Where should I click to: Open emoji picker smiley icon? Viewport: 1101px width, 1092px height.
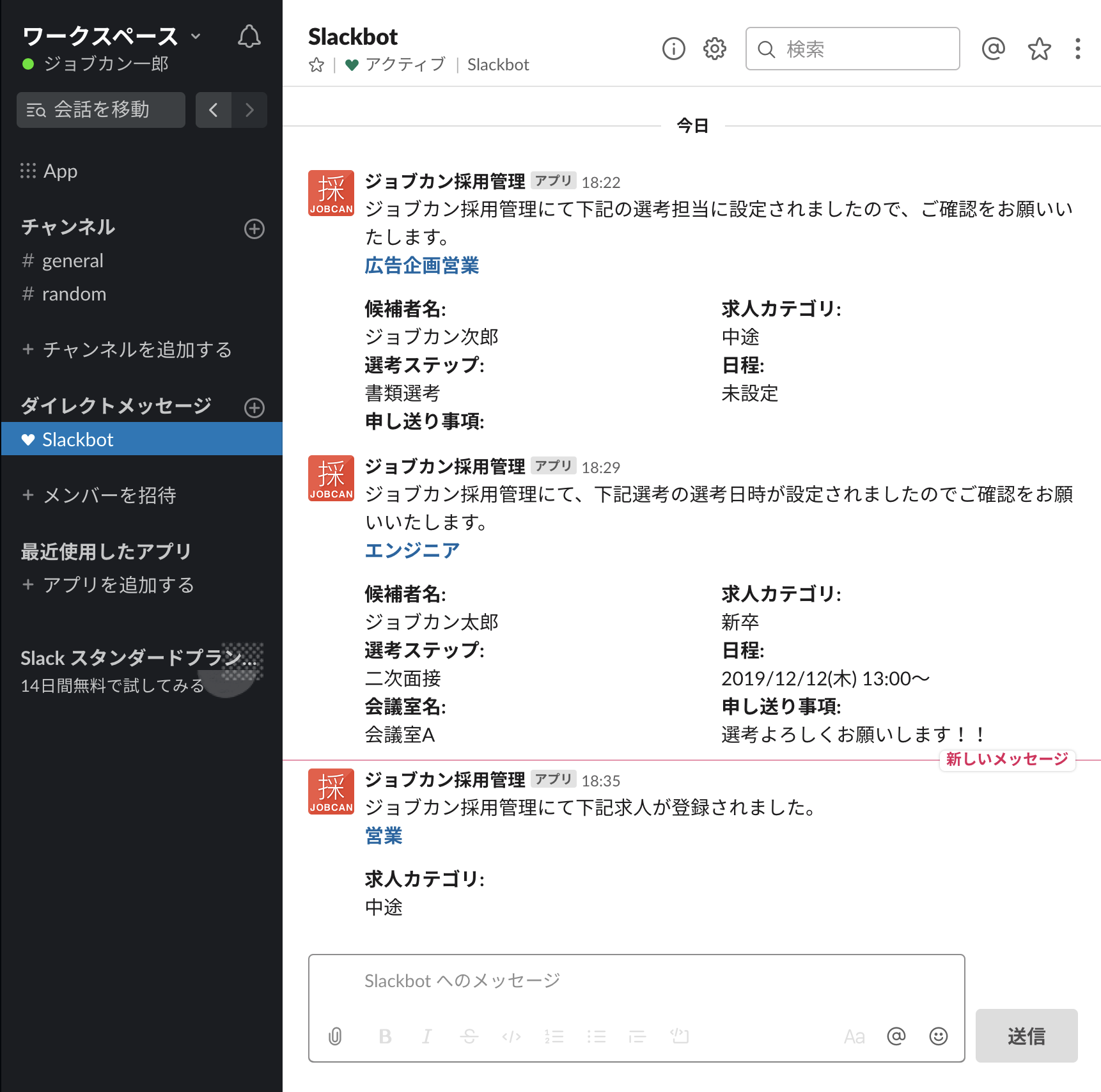(x=939, y=1036)
